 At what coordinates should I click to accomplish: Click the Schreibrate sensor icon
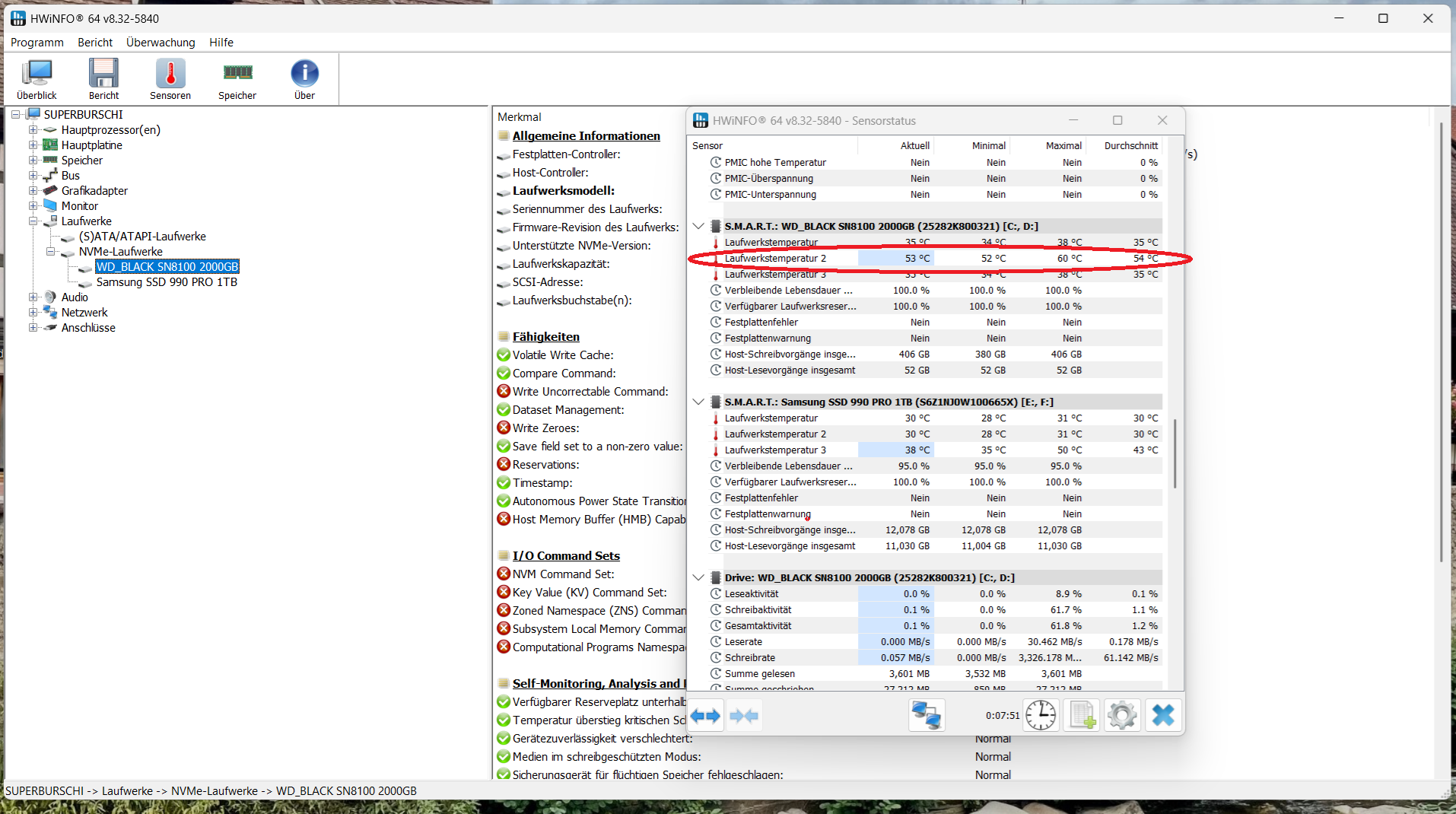716,658
